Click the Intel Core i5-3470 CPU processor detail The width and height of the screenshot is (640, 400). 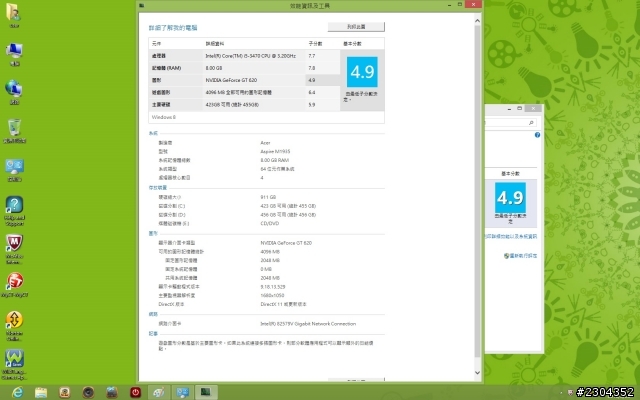[x=251, y=56]
